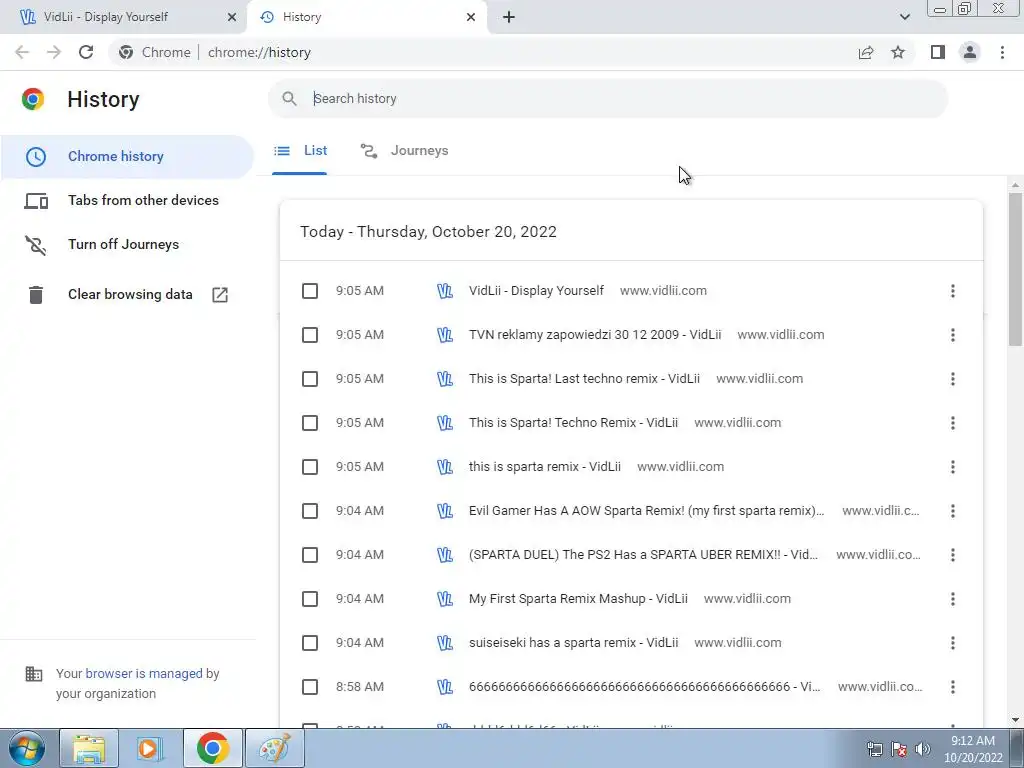Open the Windows Start menu
Image resolution: width=1024 pixels, height=768 pixels.
(x=27, y=748)
